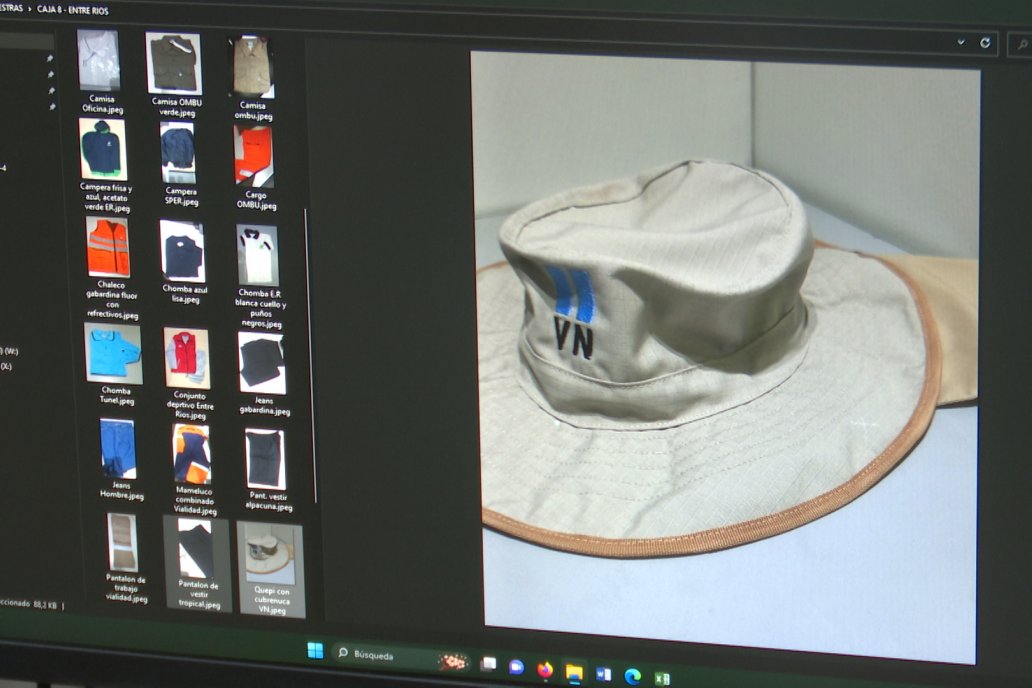Select the Chaleco gabardina fluor file
The image size is (1032, 688).
click(108, 248)
